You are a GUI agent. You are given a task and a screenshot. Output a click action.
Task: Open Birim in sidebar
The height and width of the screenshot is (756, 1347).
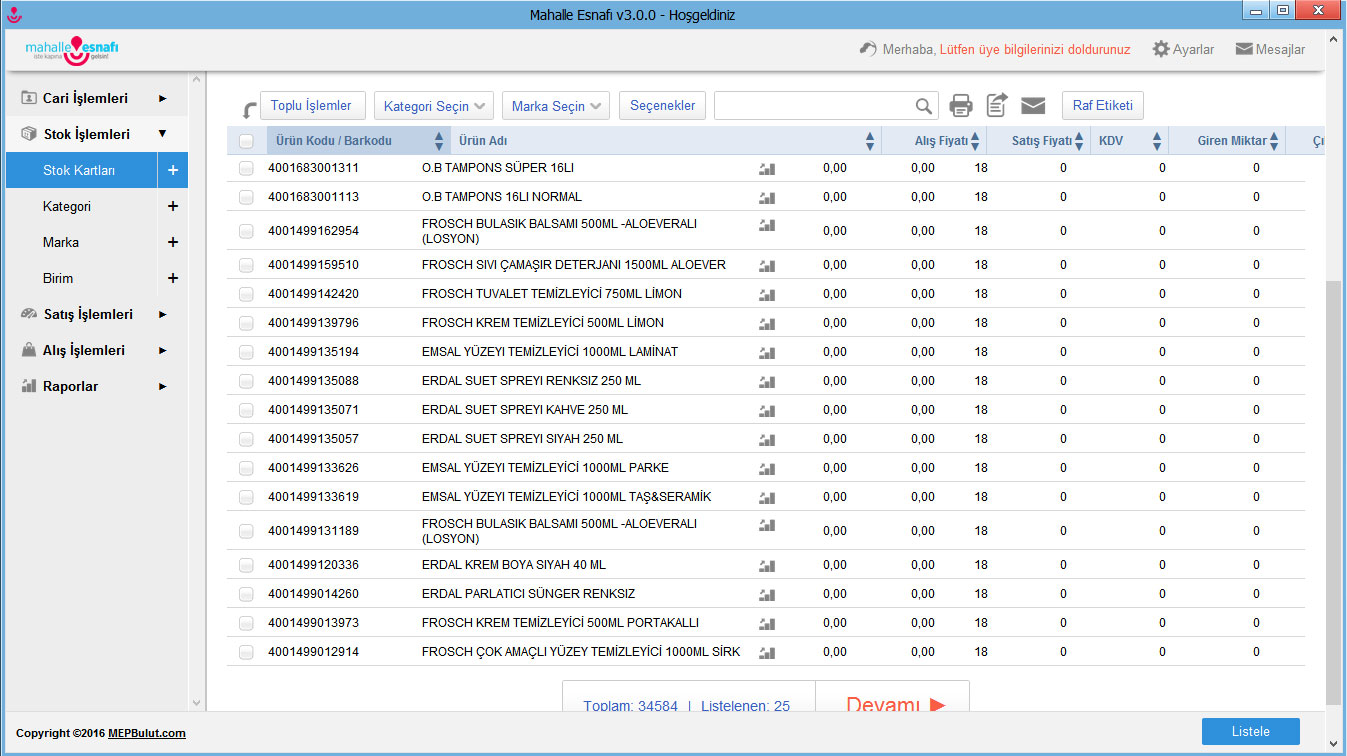coord(58,278)
